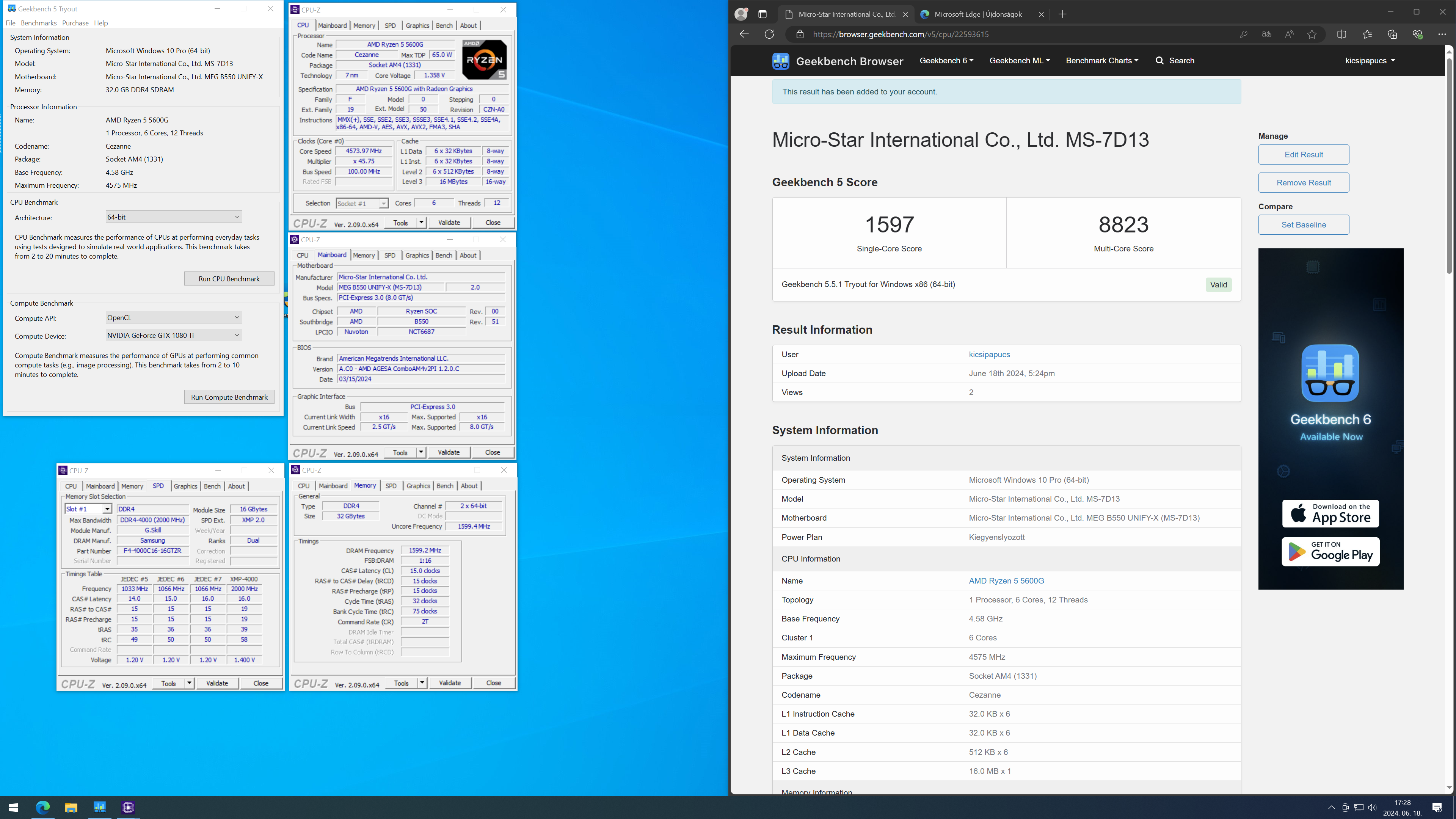Open the translate page icon
Viewport: 1456px width, 819px height.
1266,35
